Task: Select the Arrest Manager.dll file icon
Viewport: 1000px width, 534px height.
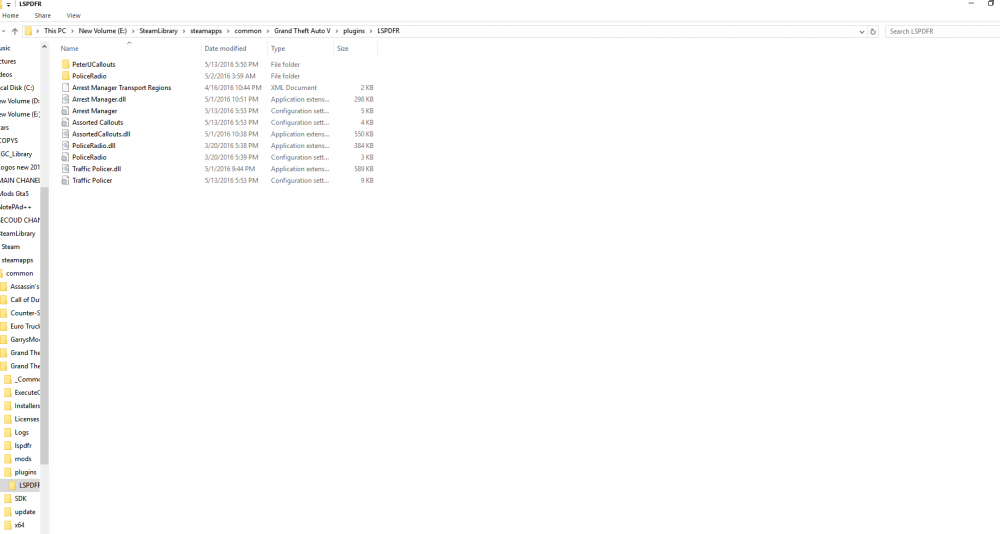Action: (x=65, y=99)
